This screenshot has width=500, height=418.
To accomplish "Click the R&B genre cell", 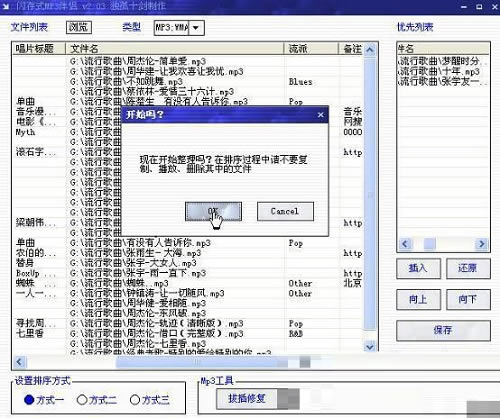I will [x=296, y=333].
